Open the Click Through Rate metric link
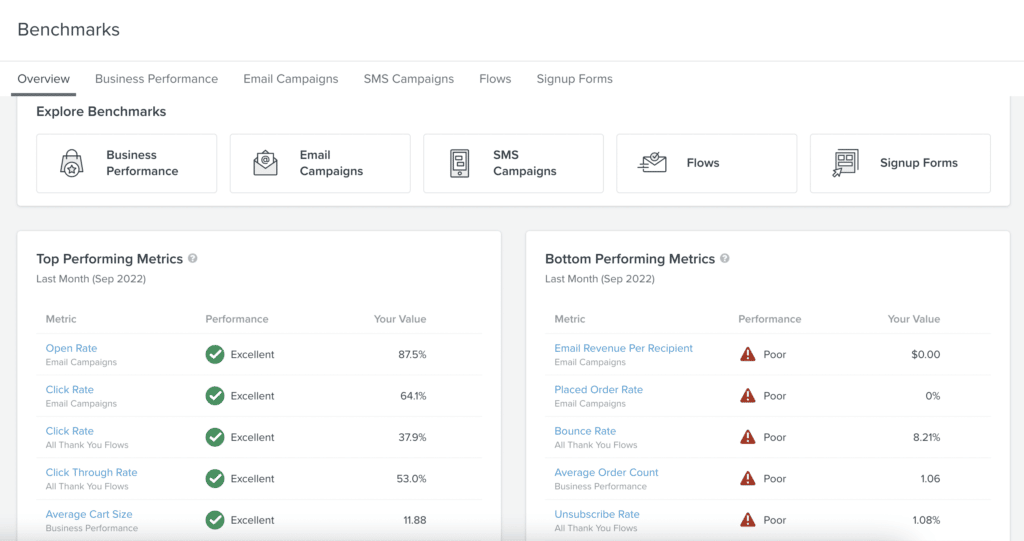Screen dimensions: 1024x541 pos(91,472)
